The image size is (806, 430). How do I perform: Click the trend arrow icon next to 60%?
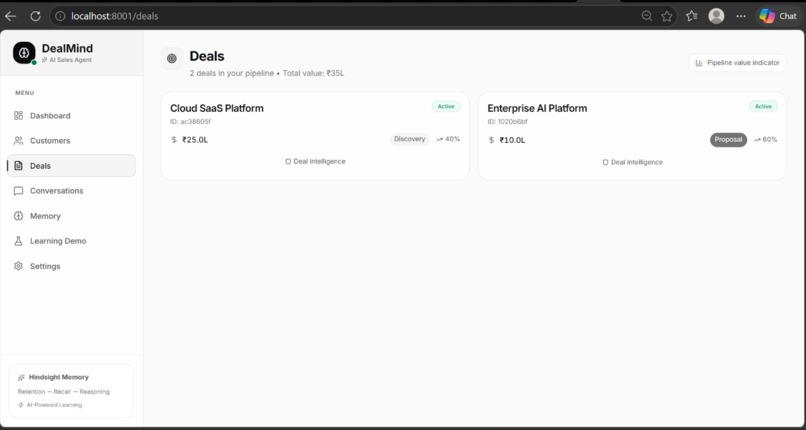click(x=758, y=140)
